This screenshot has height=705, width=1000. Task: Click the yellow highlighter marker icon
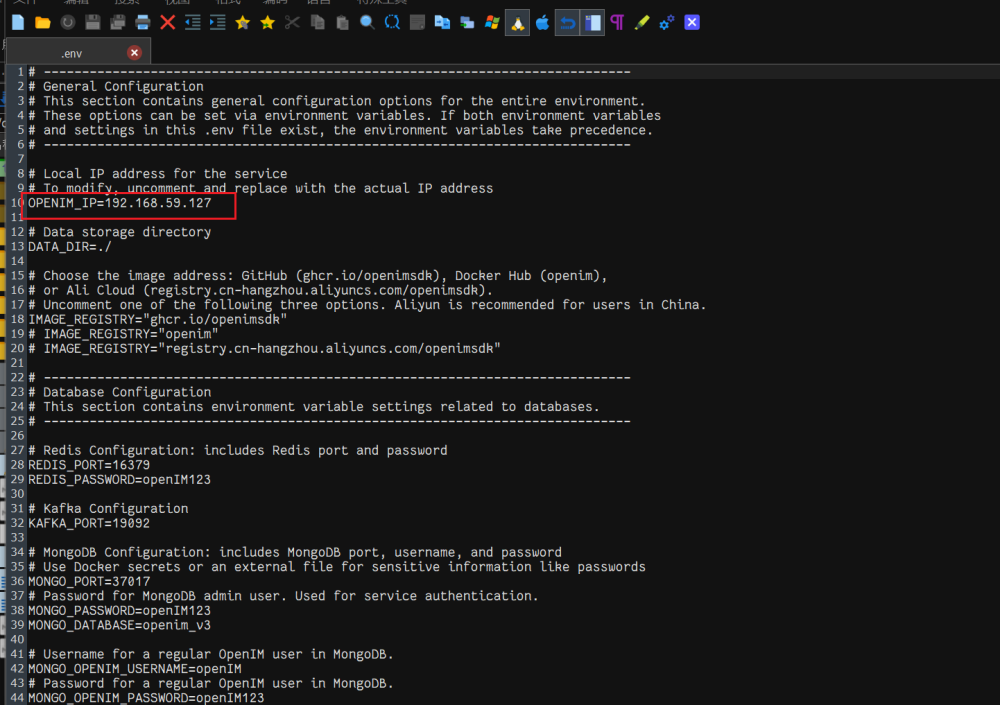tap(642, 22)
